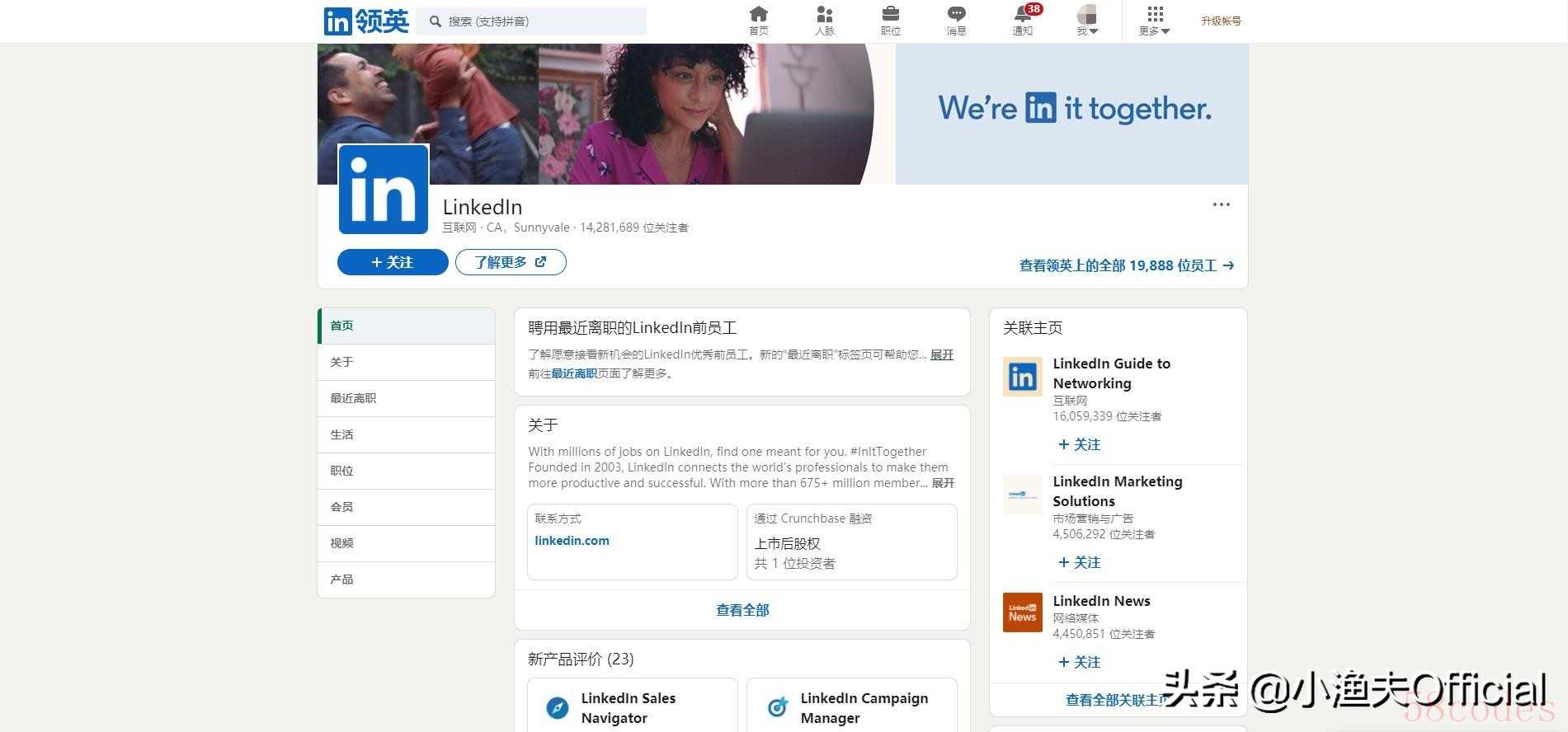Click the 了解更多 external link button
This screenshot has height=732, width=1568.
[x=511, y=262]
